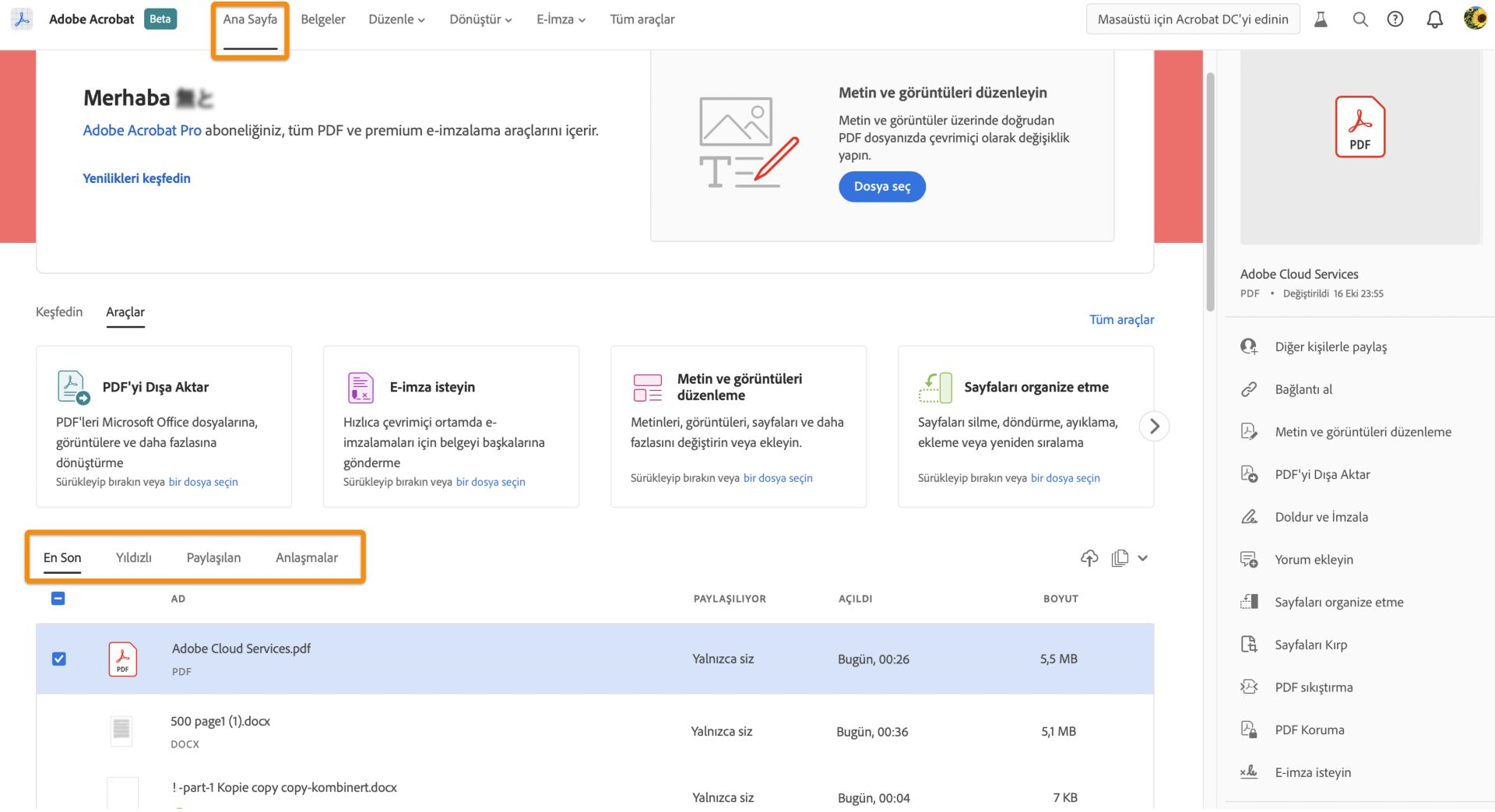Open the Adobe Acrobat Pro link
Image resolution: width=1495 pixels, height=812 pixels.
click(x=142, y=131)
